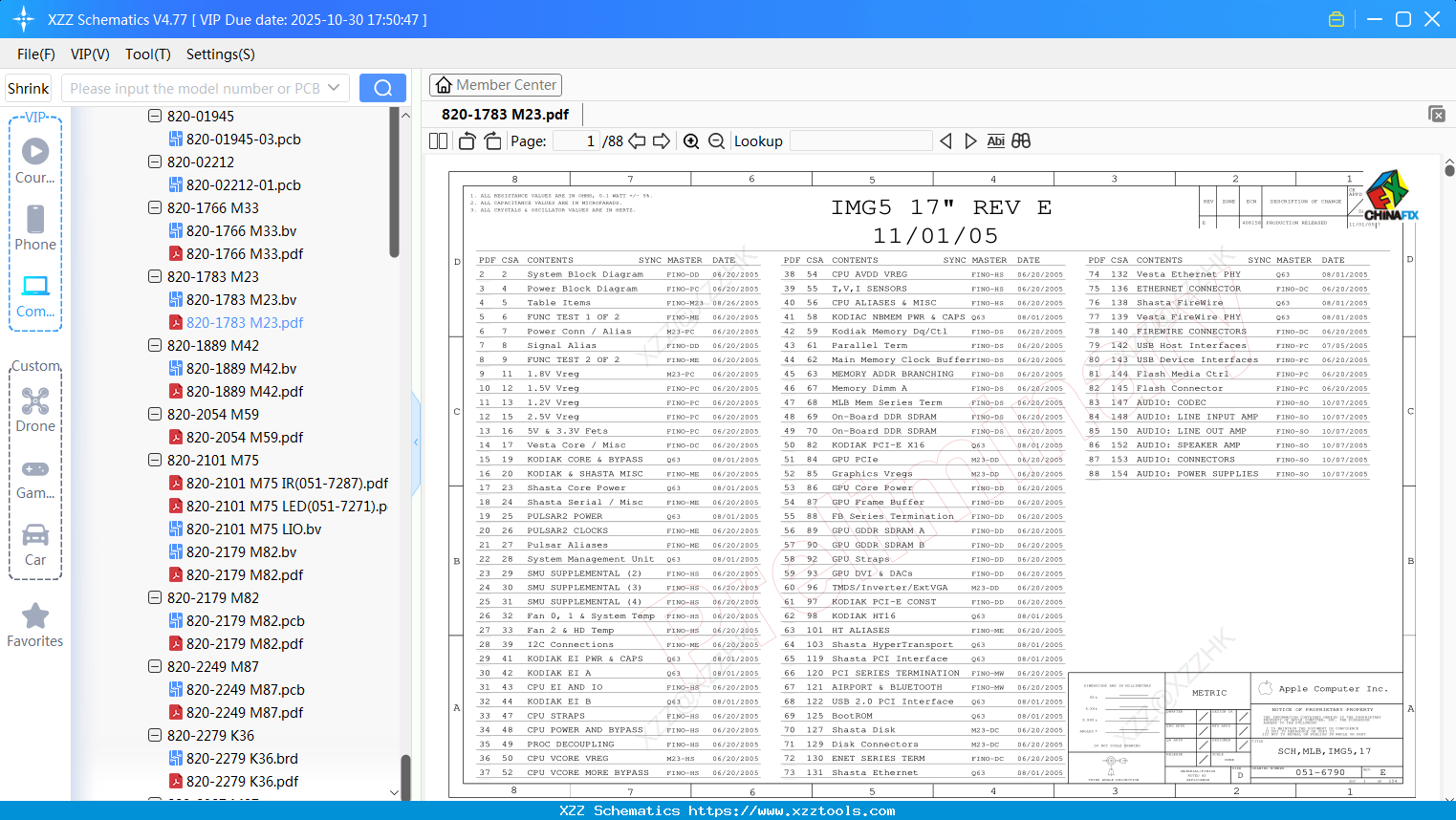Jump to next lookup result
This screenshot has width=1456, height=820.
tap(970, 141)
